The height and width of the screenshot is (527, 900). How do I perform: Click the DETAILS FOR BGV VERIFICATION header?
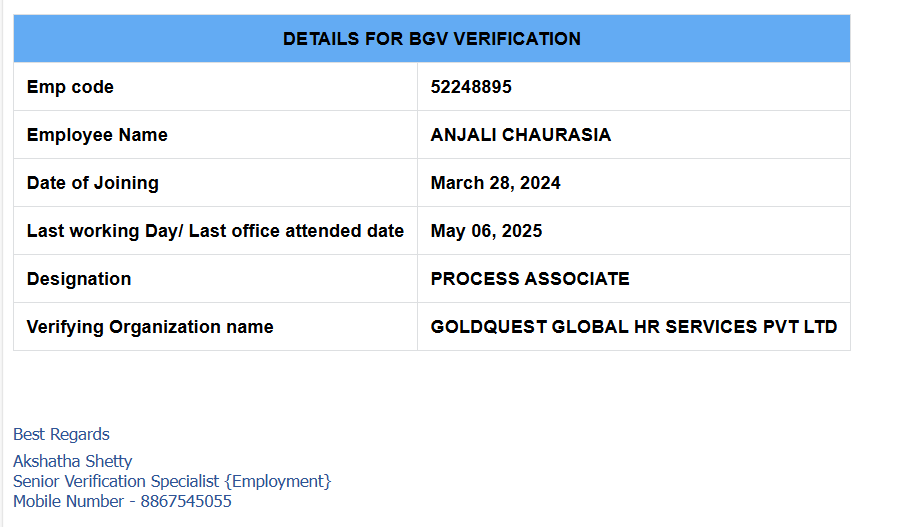(431, 39)
